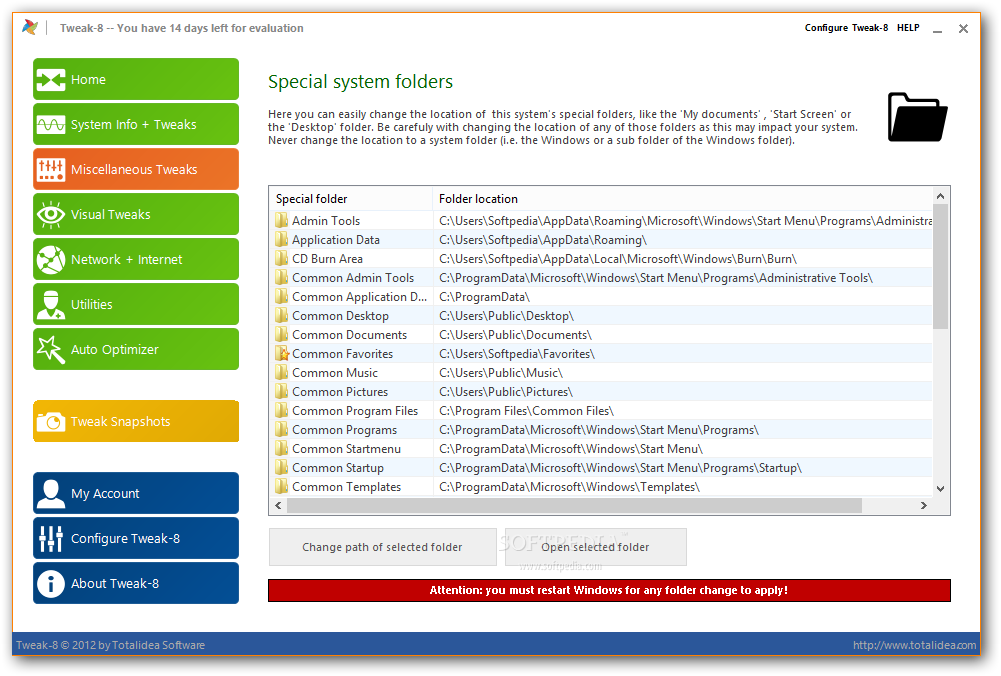Click the Visual Tweaks eye icon

click(51, 214)
